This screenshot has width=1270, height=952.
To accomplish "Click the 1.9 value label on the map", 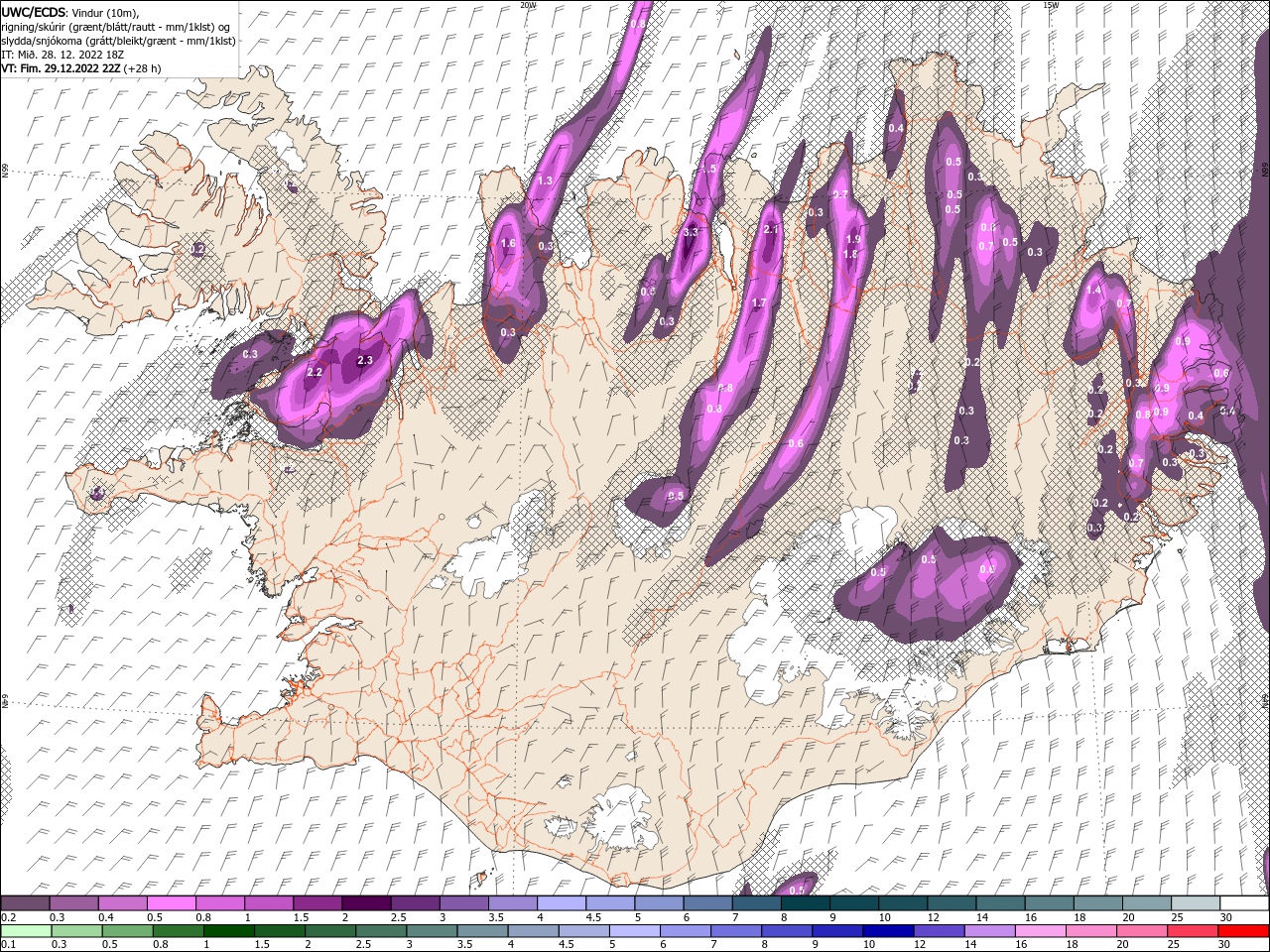I will (x=852, y=239).
